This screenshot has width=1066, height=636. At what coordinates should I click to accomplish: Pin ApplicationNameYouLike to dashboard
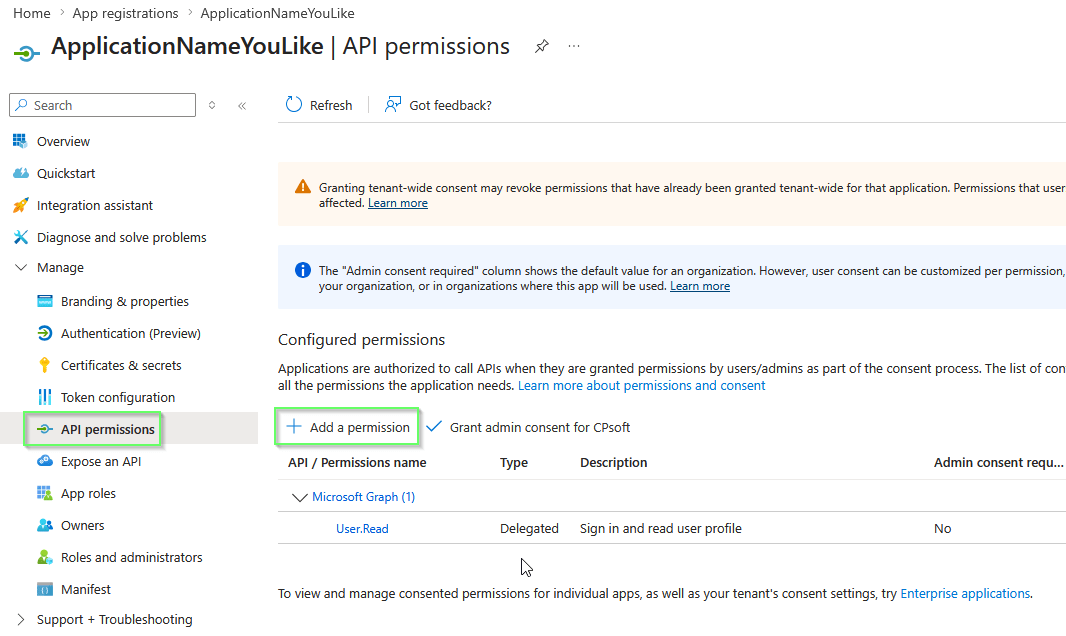(541, 46)
